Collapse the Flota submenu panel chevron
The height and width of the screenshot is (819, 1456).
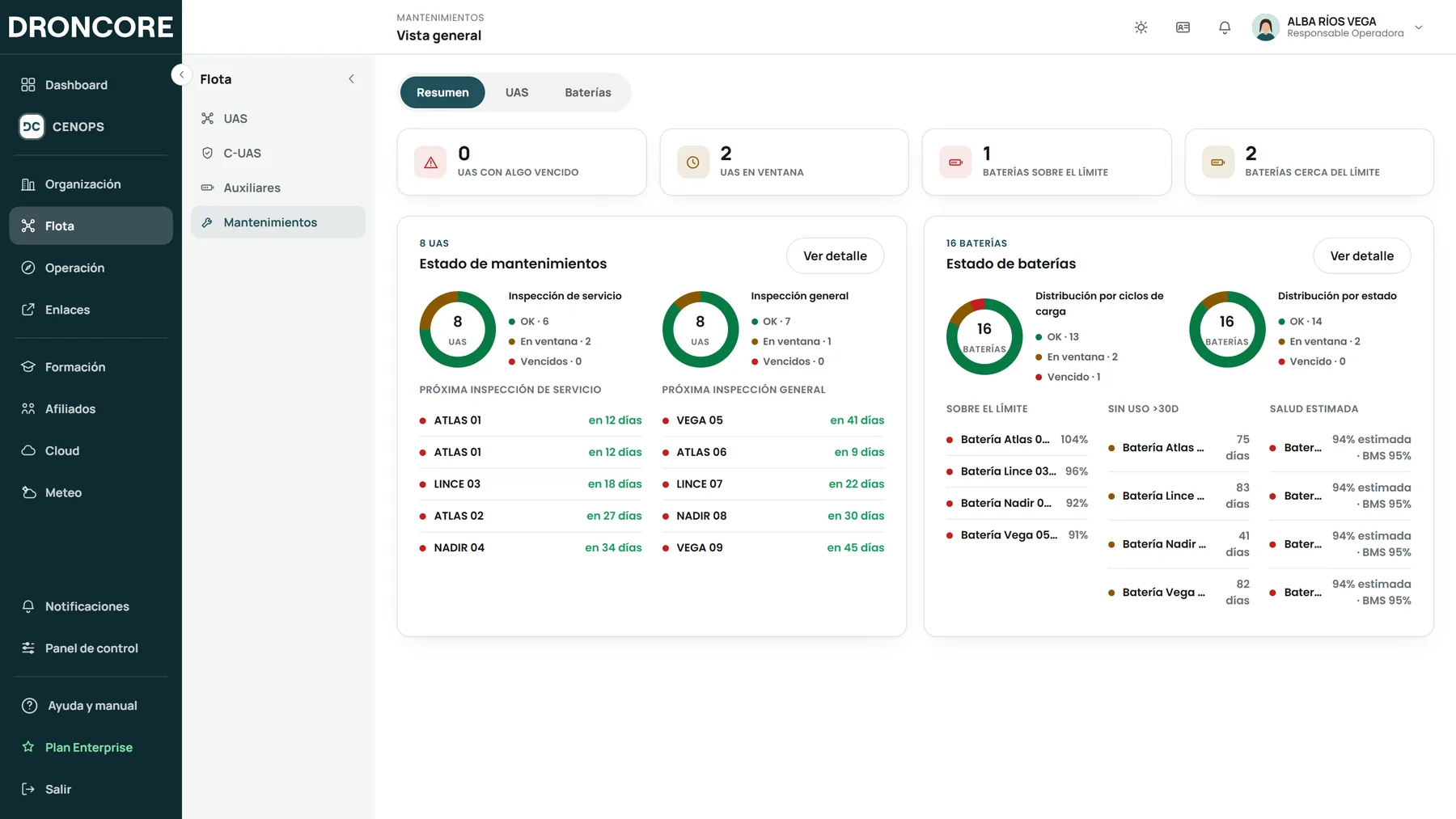pyautogui.click(x=351, y=79)
